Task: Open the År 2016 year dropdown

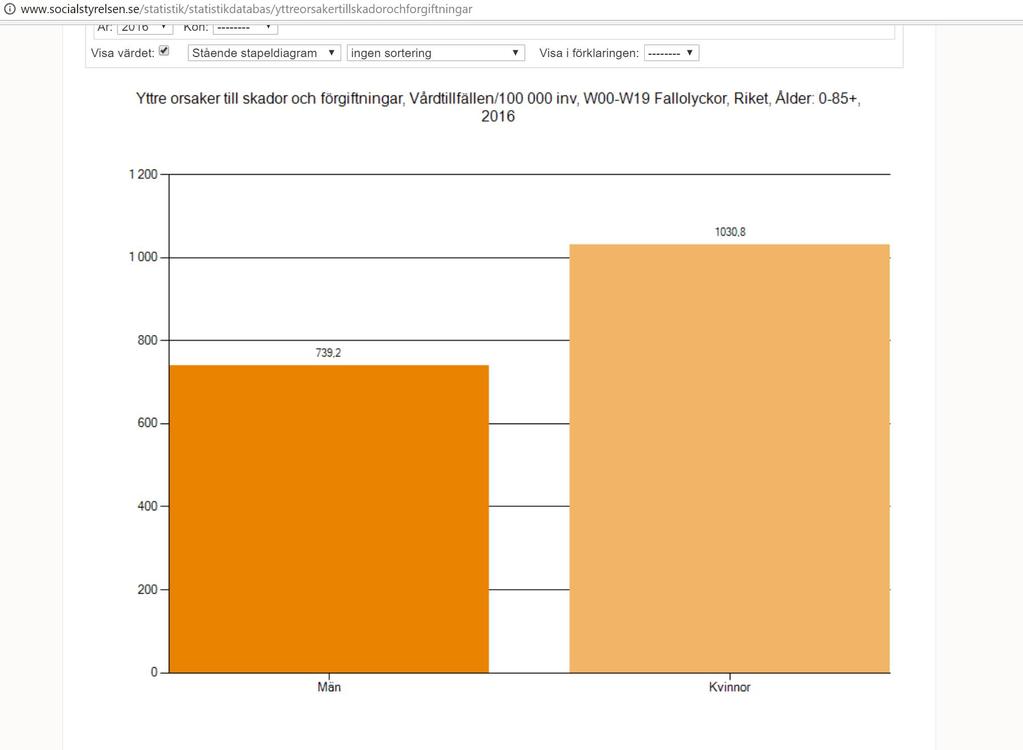Action: tap(144, 27)
